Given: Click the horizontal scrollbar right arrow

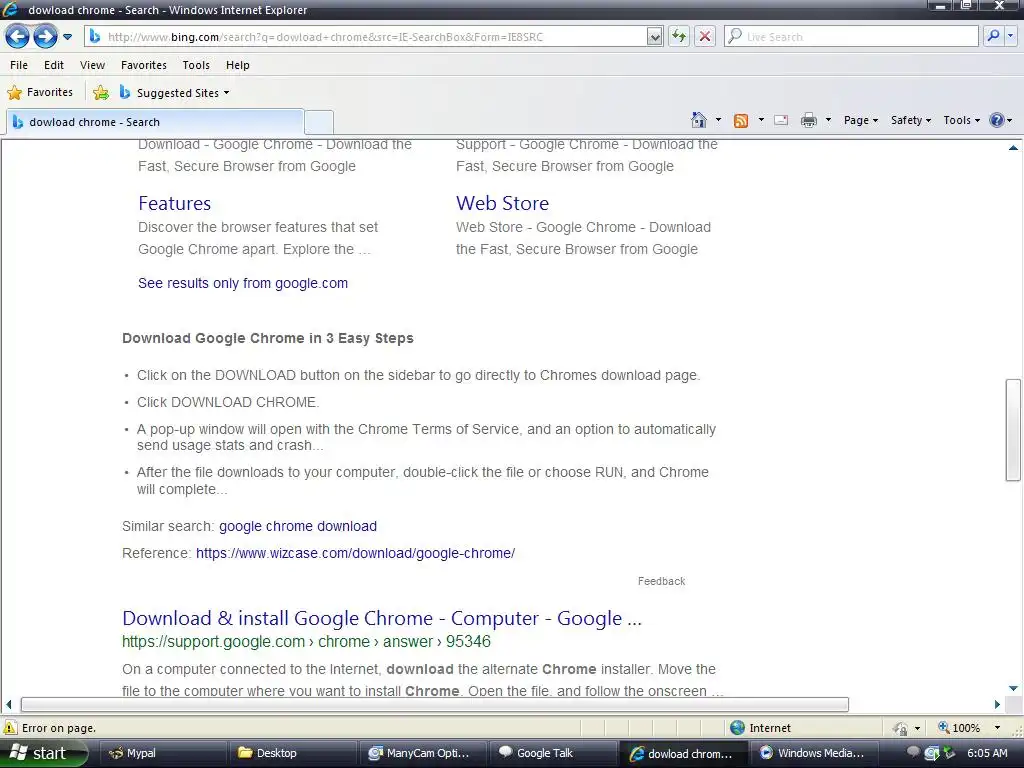Looking at the screenshot, I should (997, 704).
